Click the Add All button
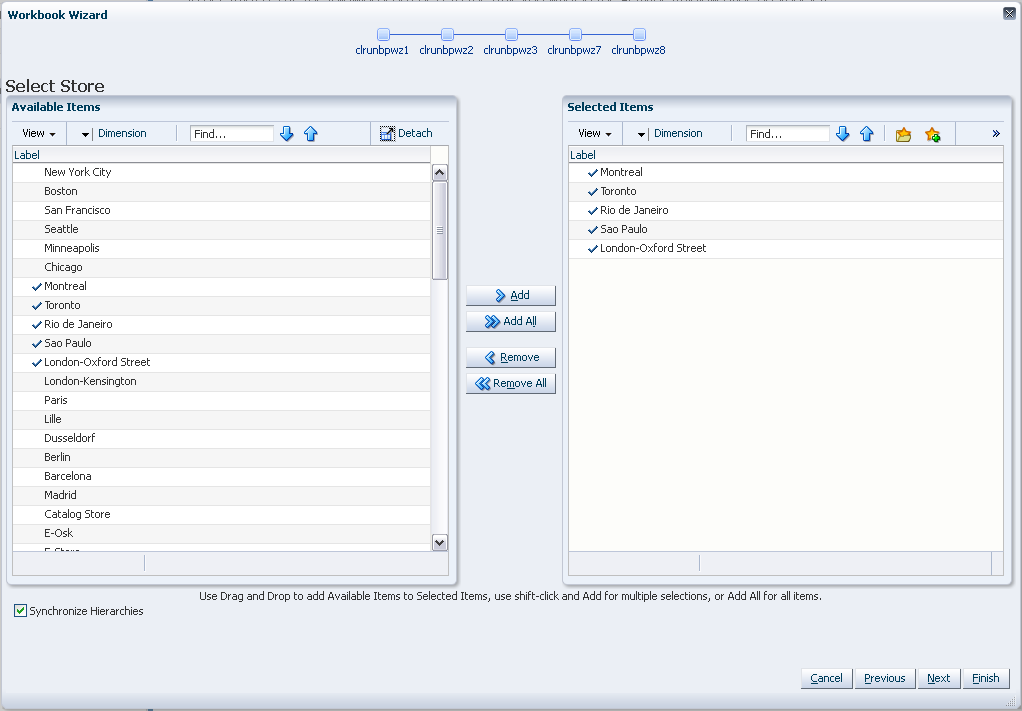The image size is (1022, 711). (x=511, y=321)
